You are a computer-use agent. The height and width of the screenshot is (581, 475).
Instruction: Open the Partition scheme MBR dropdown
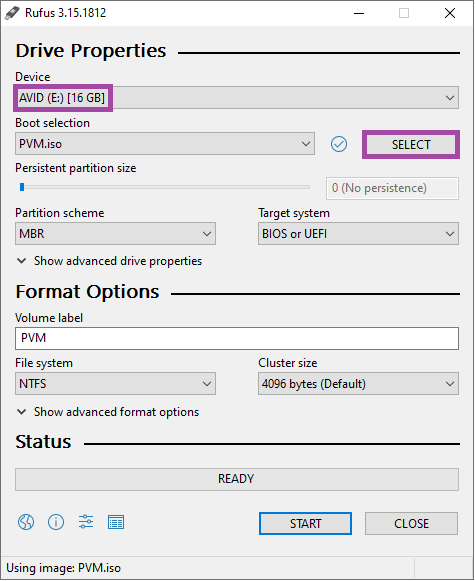115,234
